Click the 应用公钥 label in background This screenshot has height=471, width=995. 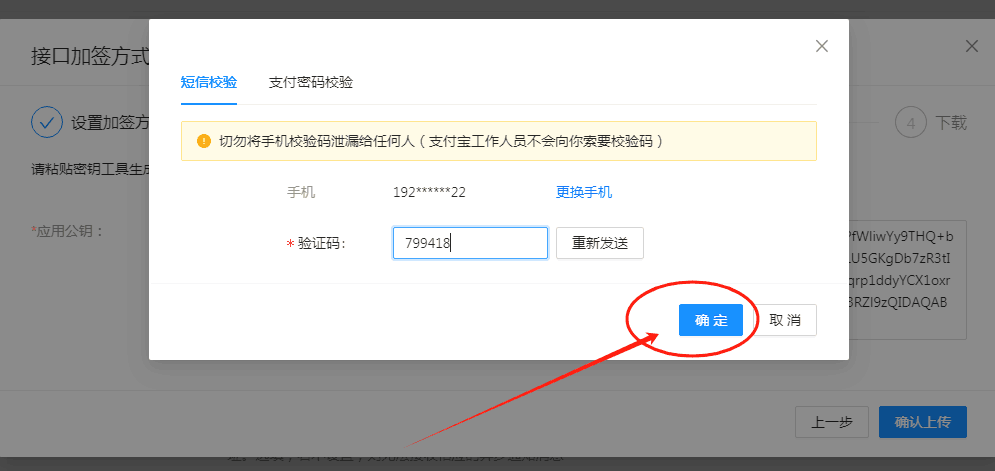click(67, 231)
